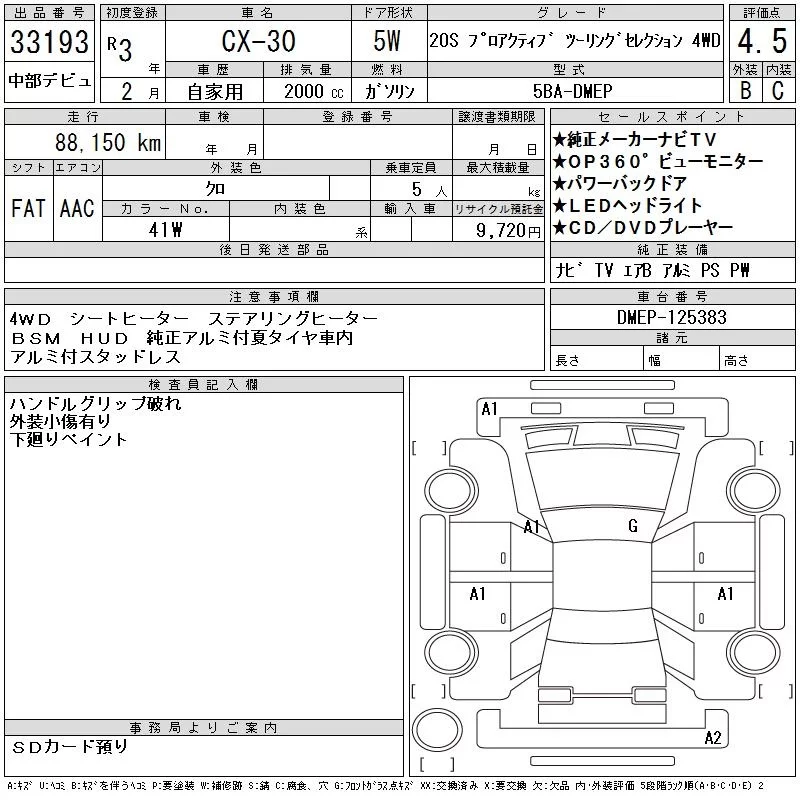Click the 高さ dimension field
Screen dimensions: 800x800
(757, 358)
